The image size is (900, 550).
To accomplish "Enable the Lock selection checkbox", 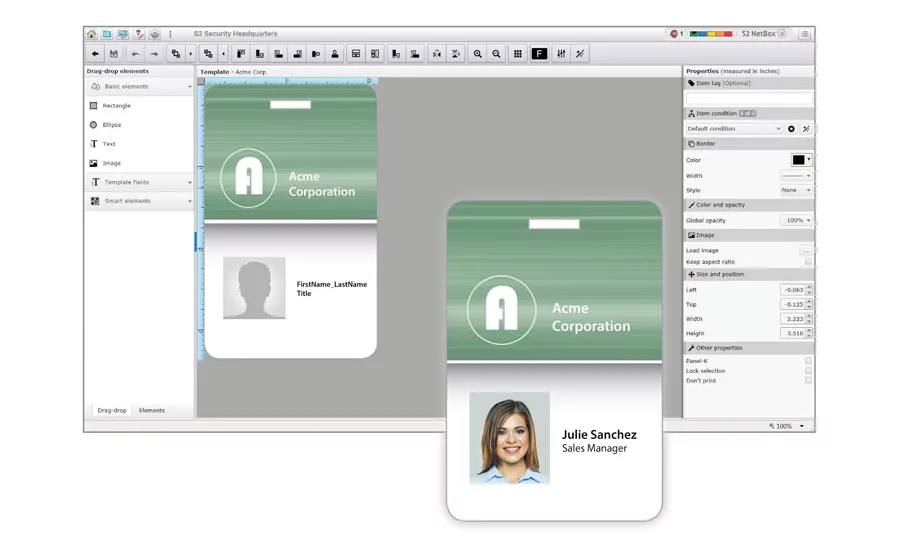I will point(808,371).
